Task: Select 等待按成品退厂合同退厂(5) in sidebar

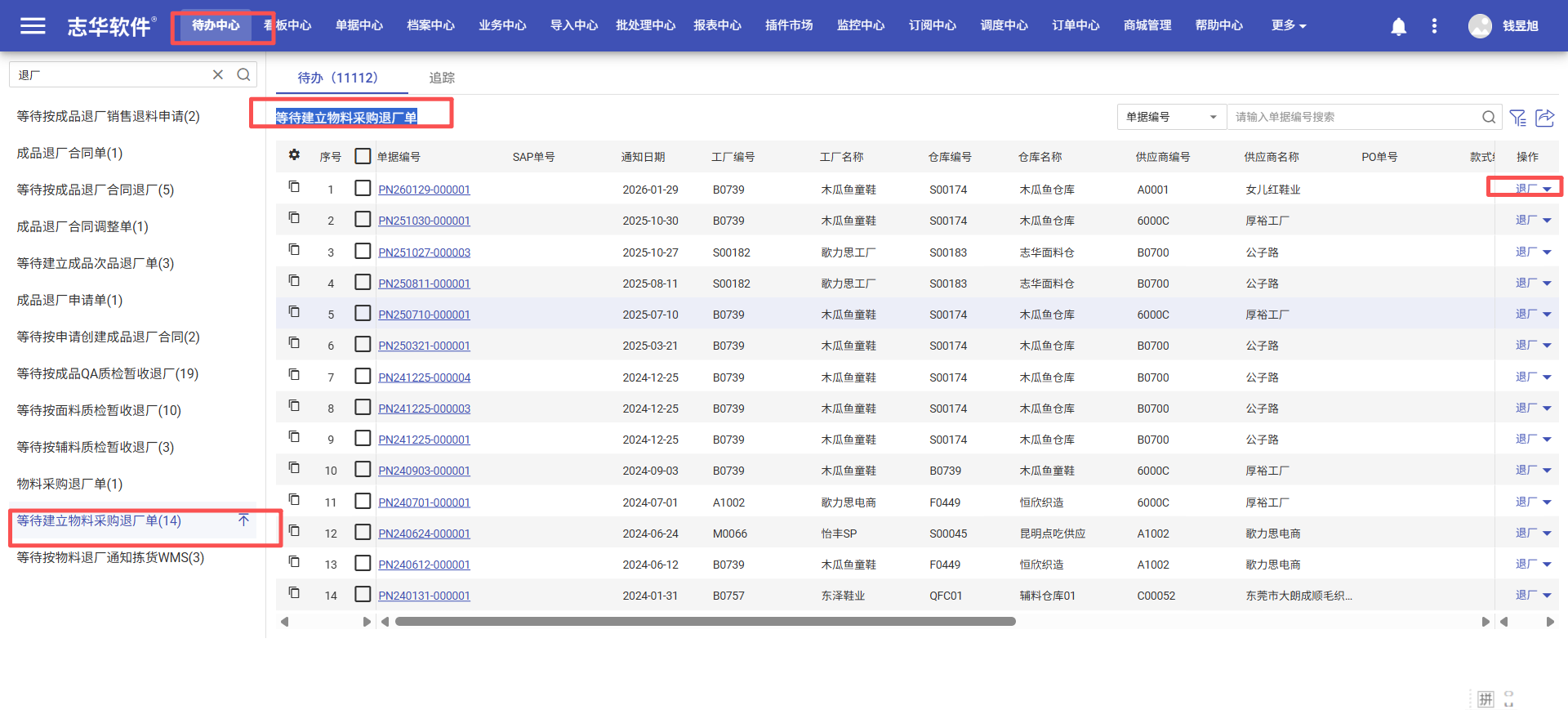Action: 96,190
